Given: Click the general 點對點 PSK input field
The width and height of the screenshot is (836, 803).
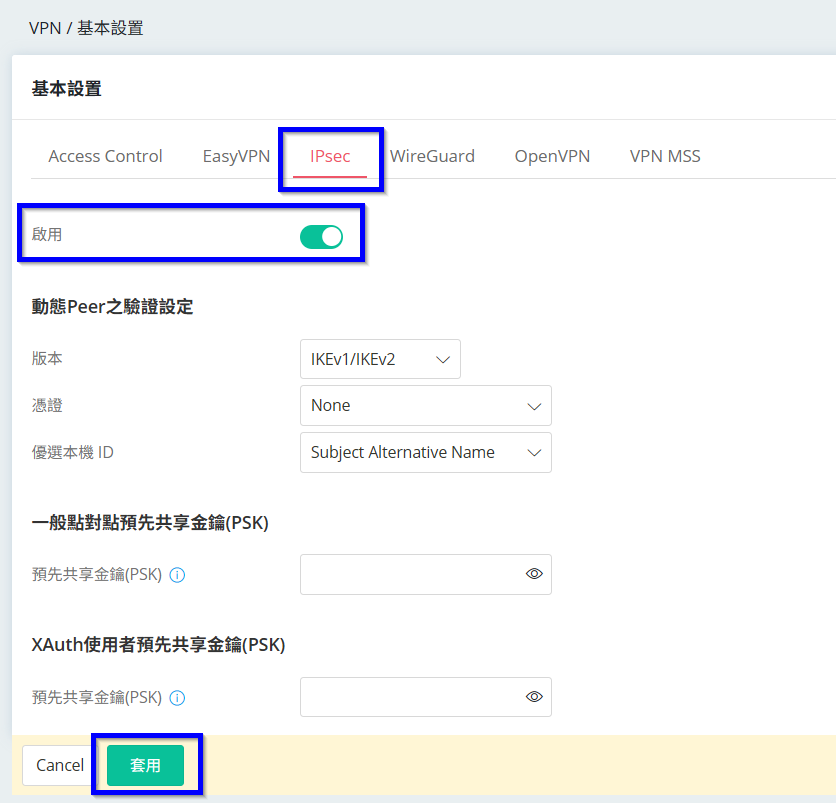Looking at the screenshot, I should [410, 574].
